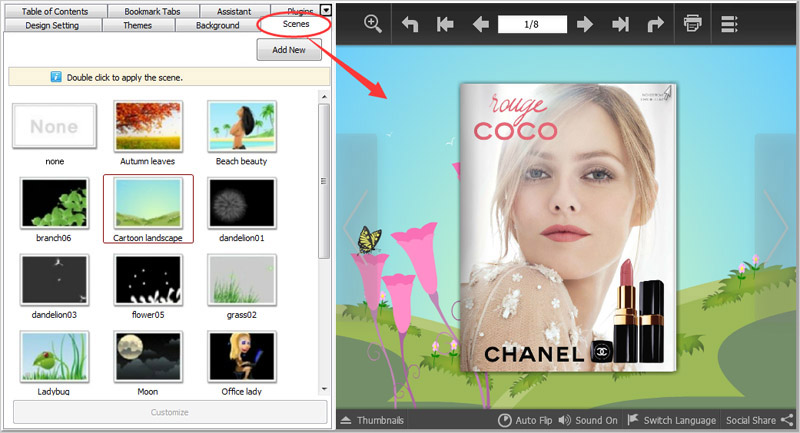Open Social Share
The width and height of the screenshot is (800, 433).
click(x=760, y=420)
